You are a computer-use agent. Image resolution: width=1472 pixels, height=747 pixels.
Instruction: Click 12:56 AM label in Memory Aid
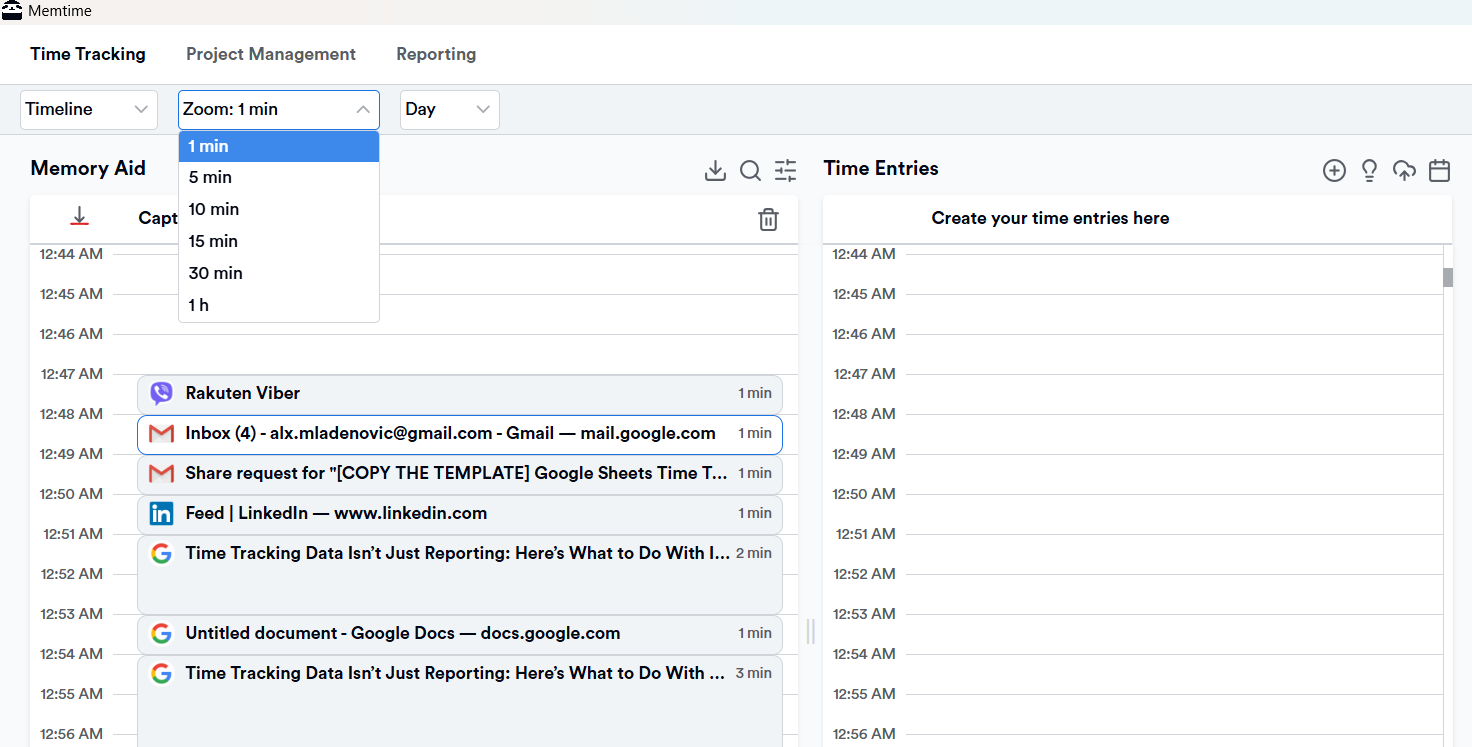[x=72, y=734]
